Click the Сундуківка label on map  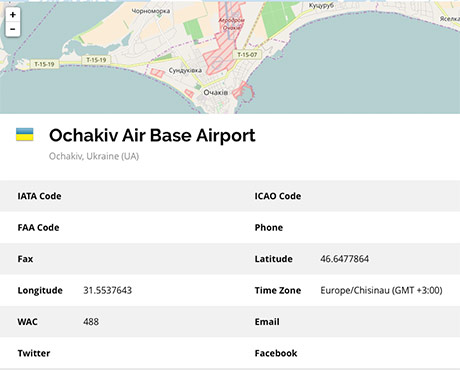click(185, 70)
